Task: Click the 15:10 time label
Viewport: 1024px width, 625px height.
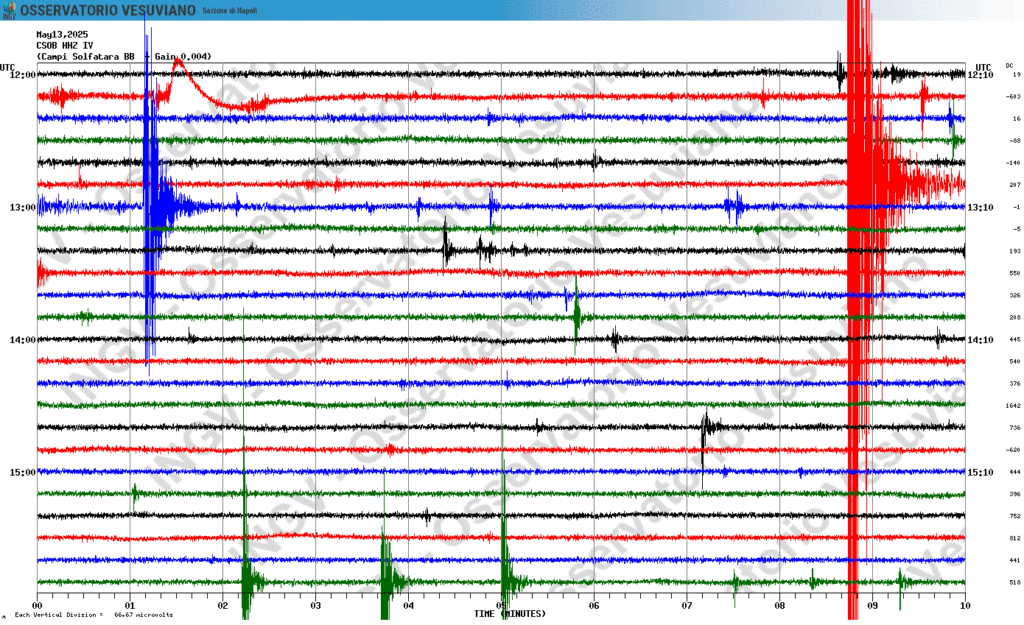Action: tap(980, 473)
